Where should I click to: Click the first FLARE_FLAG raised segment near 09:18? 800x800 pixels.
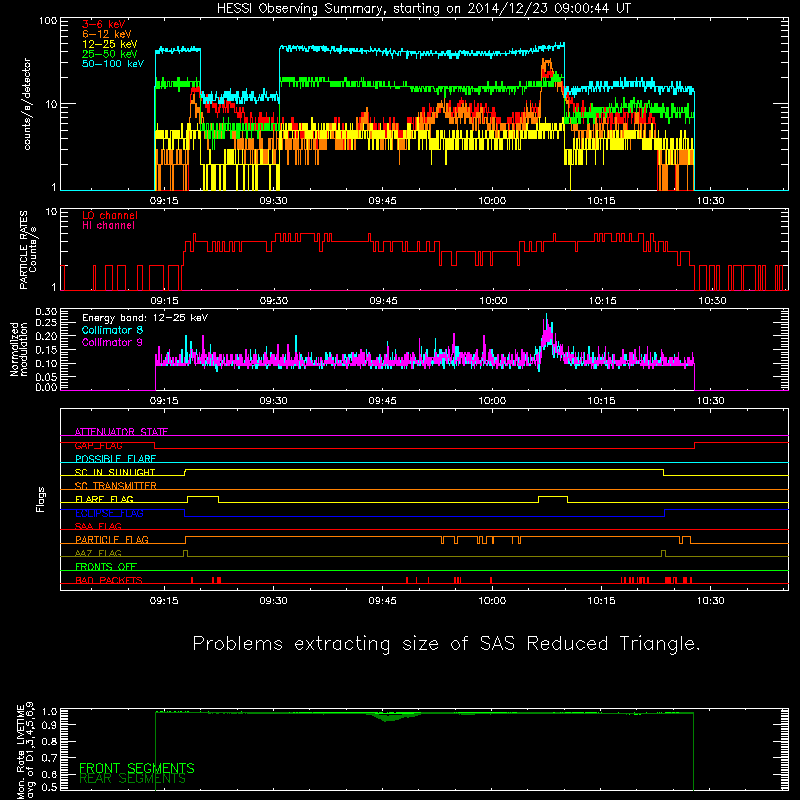[x=203, y=497]
